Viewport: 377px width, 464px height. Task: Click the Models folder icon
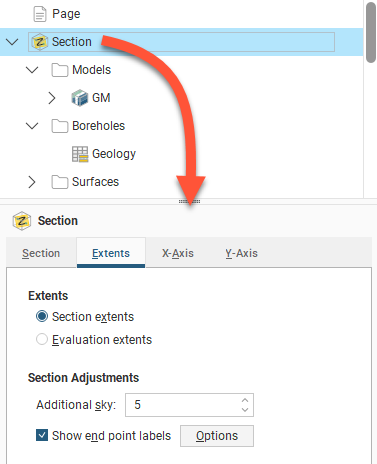(60, 70)
